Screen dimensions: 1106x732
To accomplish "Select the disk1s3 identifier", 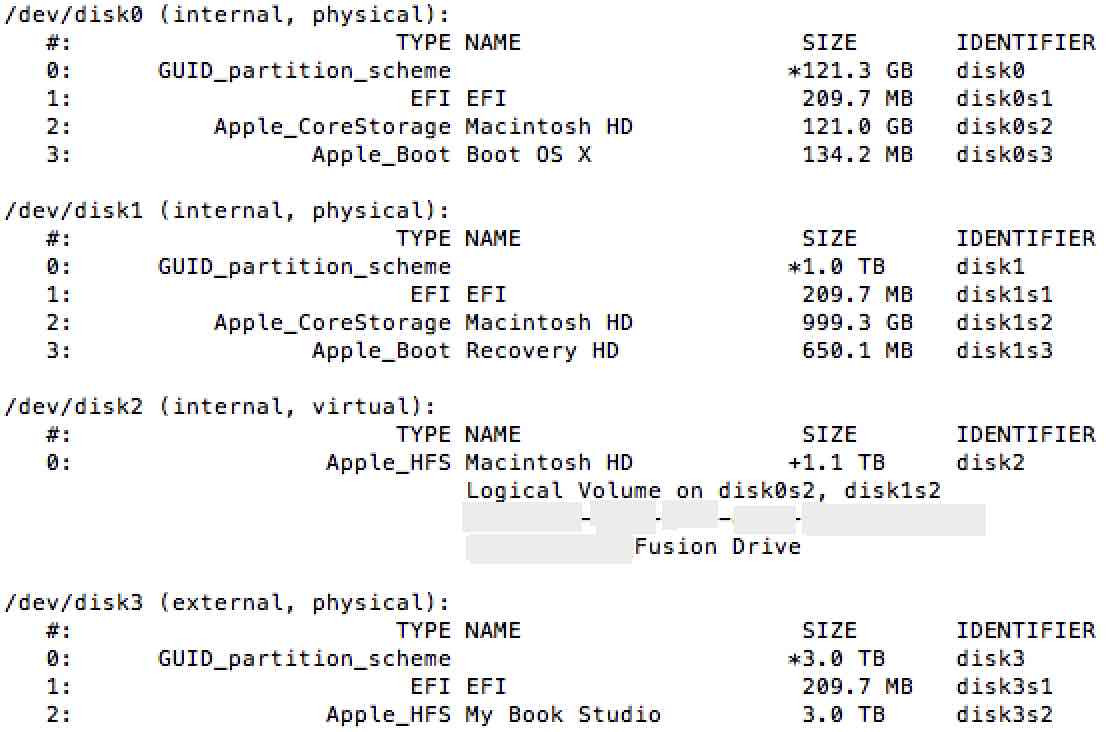I will point(1004,351).
